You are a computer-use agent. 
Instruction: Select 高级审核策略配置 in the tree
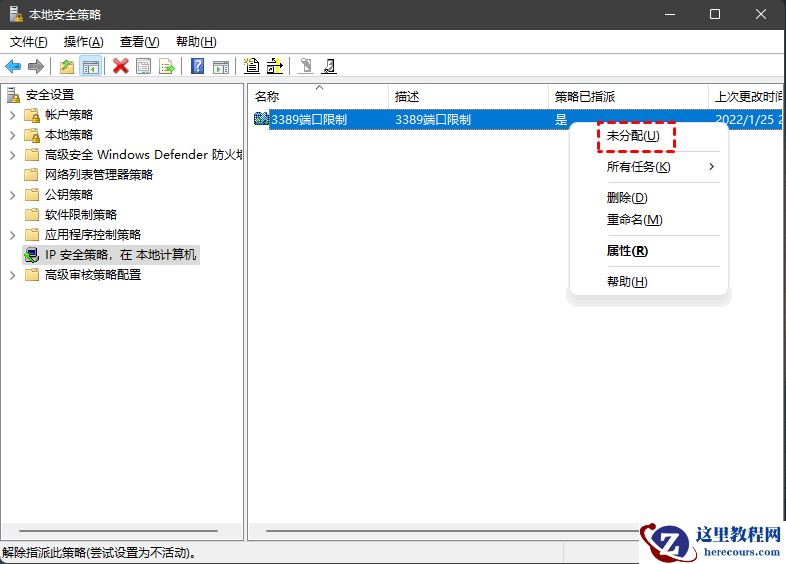tap(93, 275)
